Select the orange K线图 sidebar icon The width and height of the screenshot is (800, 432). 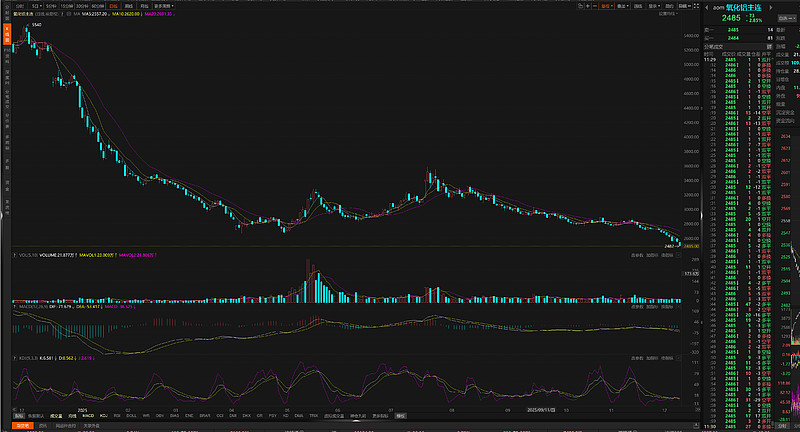click(x=7, y=34)
